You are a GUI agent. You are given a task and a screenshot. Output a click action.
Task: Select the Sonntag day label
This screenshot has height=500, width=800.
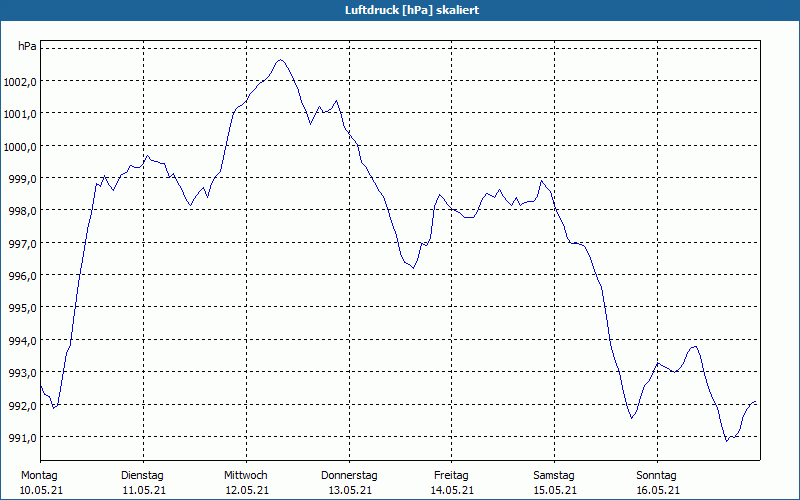pyautogui.click(x=656, y=476)
